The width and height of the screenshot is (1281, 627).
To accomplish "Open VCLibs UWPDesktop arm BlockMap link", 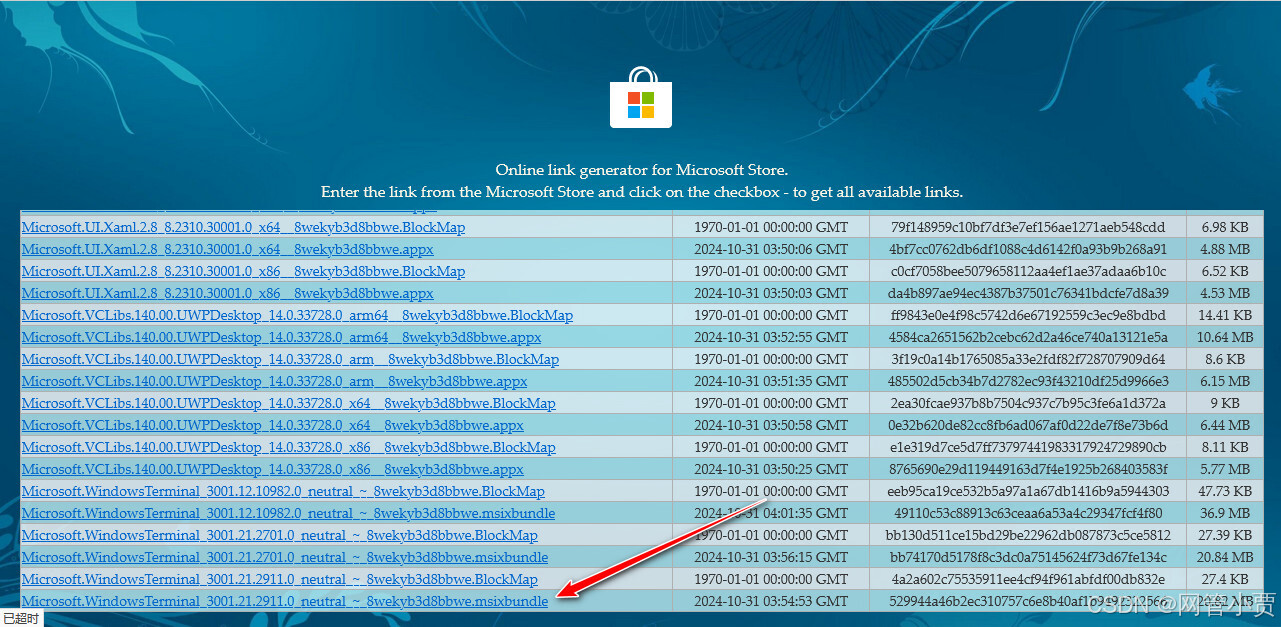I will coord(290,359).
